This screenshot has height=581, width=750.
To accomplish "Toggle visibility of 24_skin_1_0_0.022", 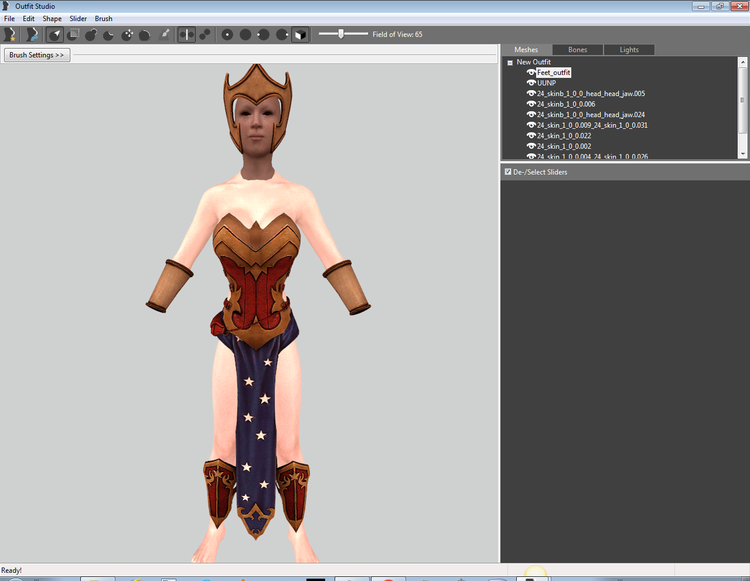I will coord(530,136).
